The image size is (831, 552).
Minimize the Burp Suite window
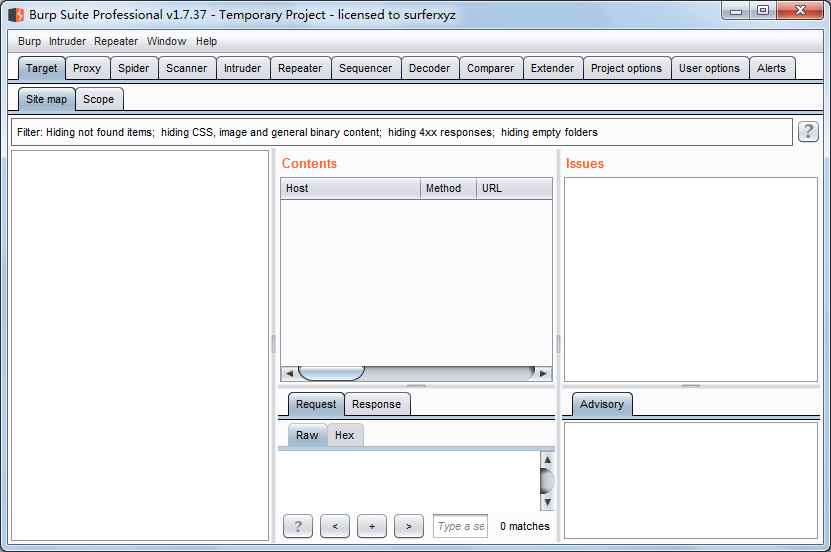point(736,11)
